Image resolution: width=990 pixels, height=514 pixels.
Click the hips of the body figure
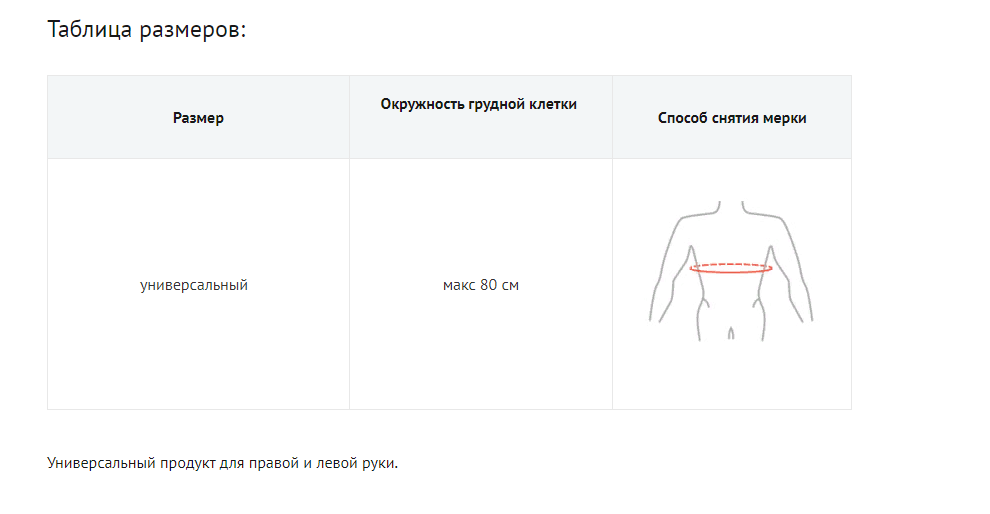pyautogui.click(x=731, y=322)
